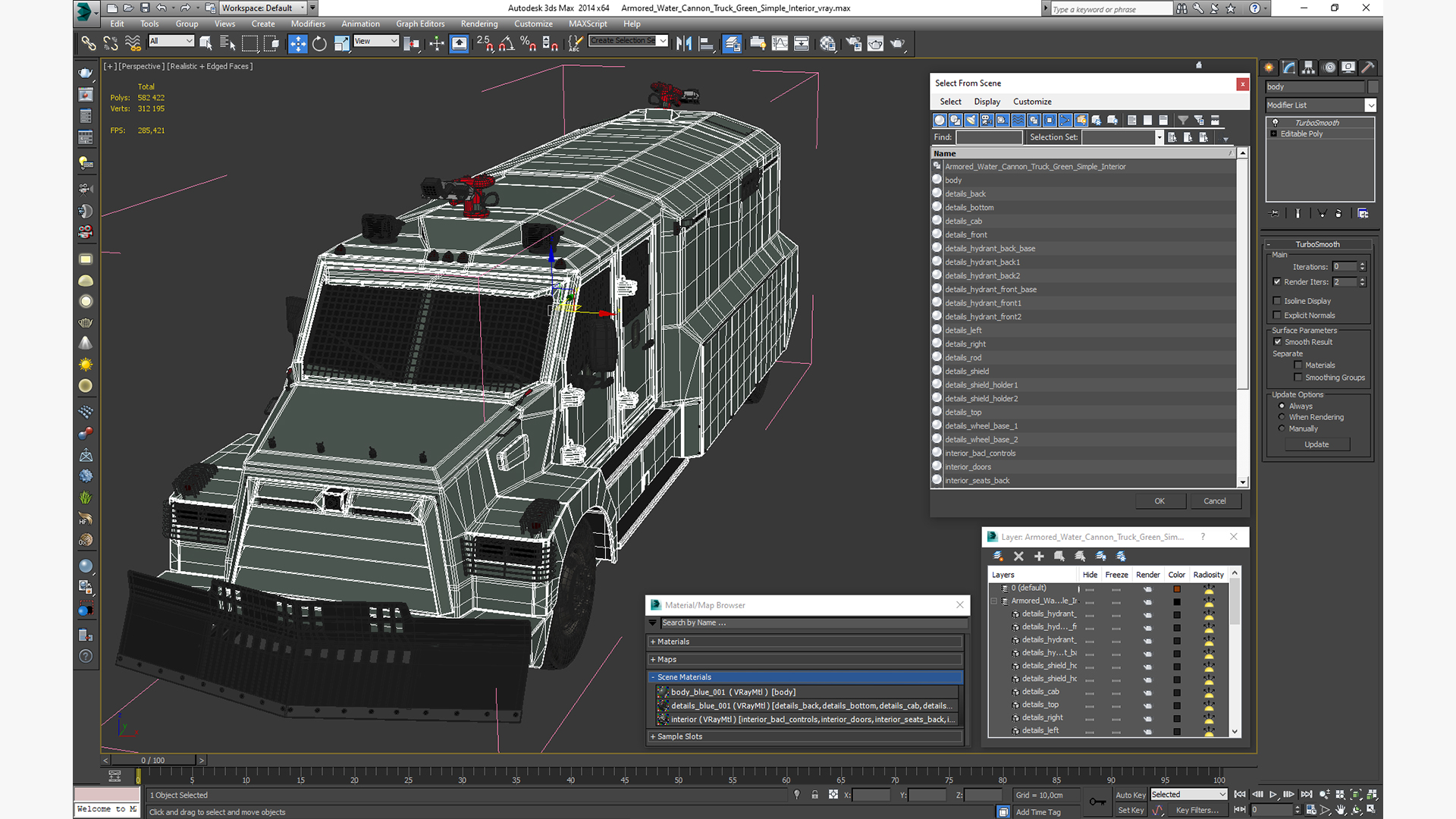This screenshot has width=1456, height=819.
Task: Click the OK button in Select From Scene
Action: (x=1159, y=501)
